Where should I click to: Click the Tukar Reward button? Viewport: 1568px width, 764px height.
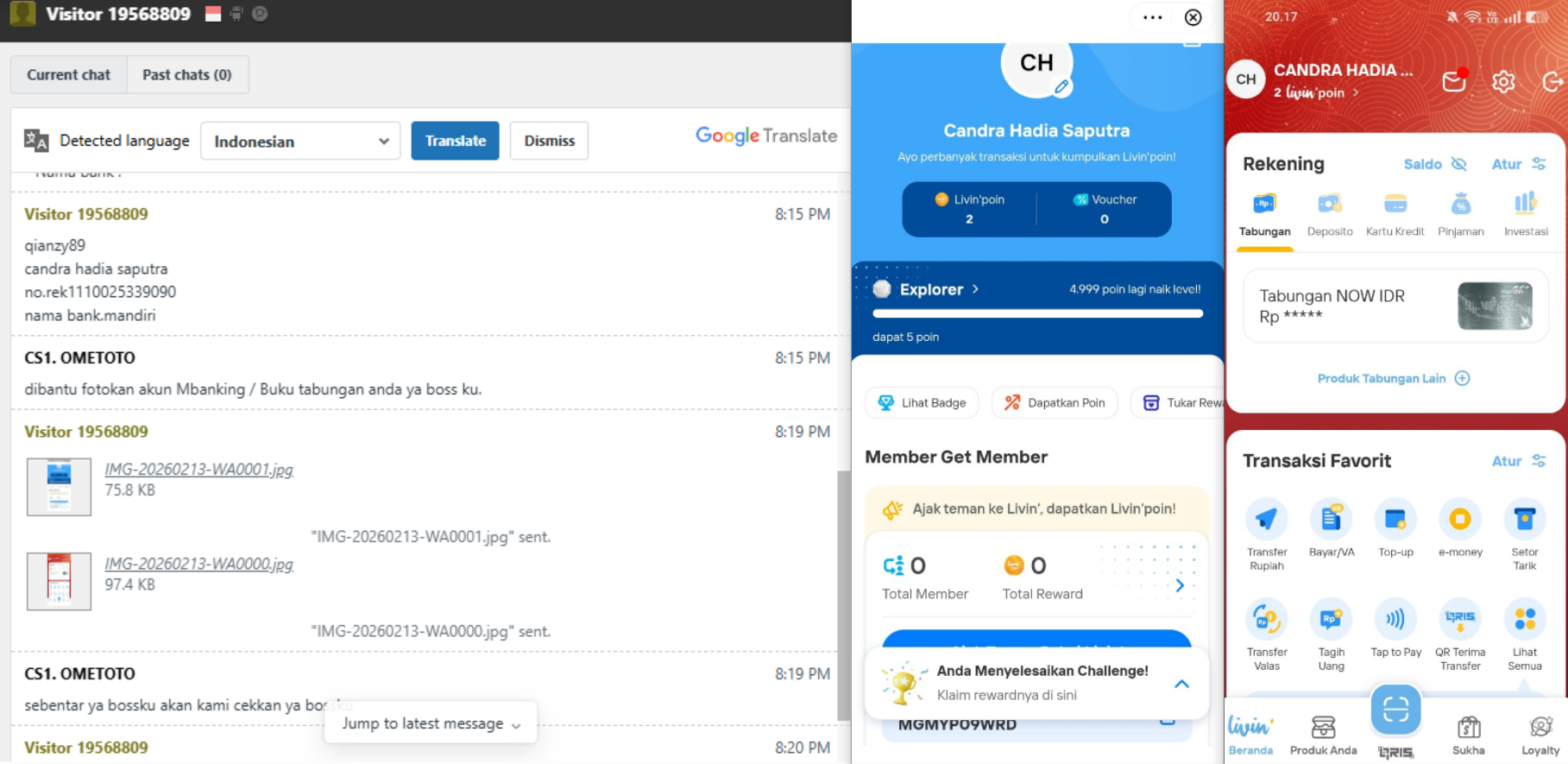point(1177,402)
